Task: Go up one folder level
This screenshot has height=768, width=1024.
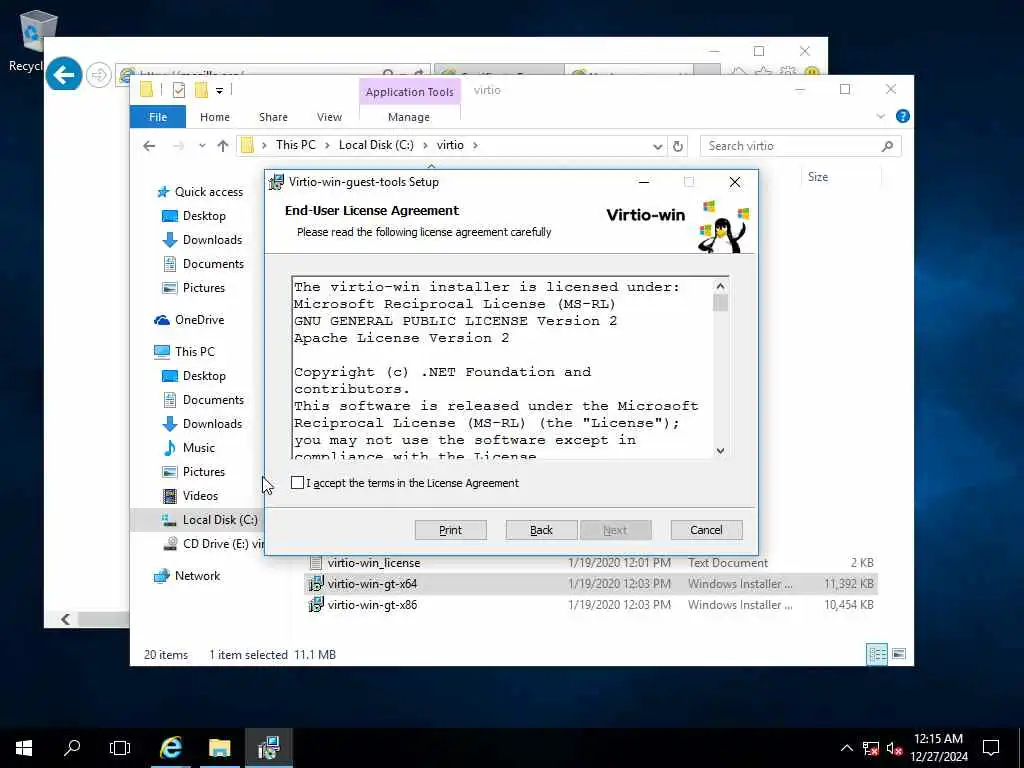Action: point(223,146)
